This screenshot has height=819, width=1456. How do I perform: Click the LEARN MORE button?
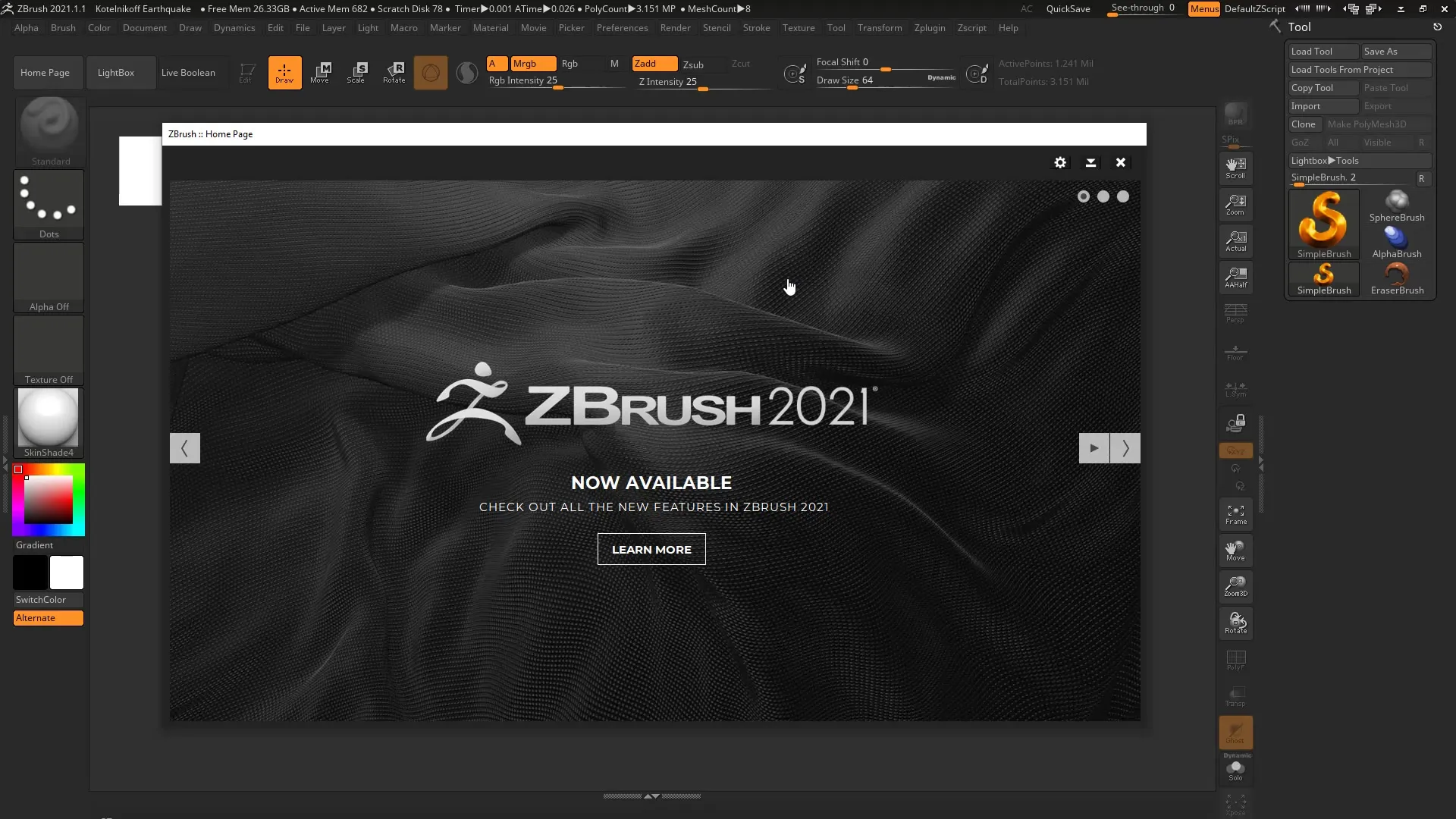(651, 549)
